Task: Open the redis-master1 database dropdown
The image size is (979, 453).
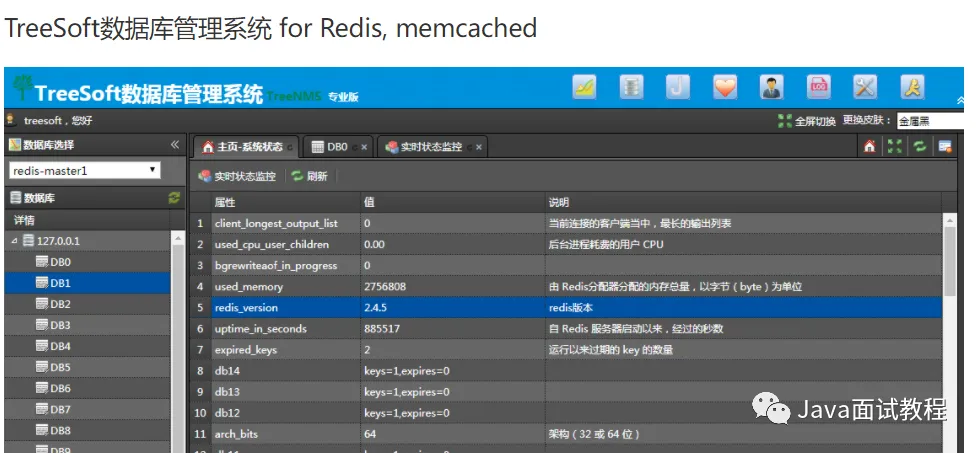Action: (85, 170)
